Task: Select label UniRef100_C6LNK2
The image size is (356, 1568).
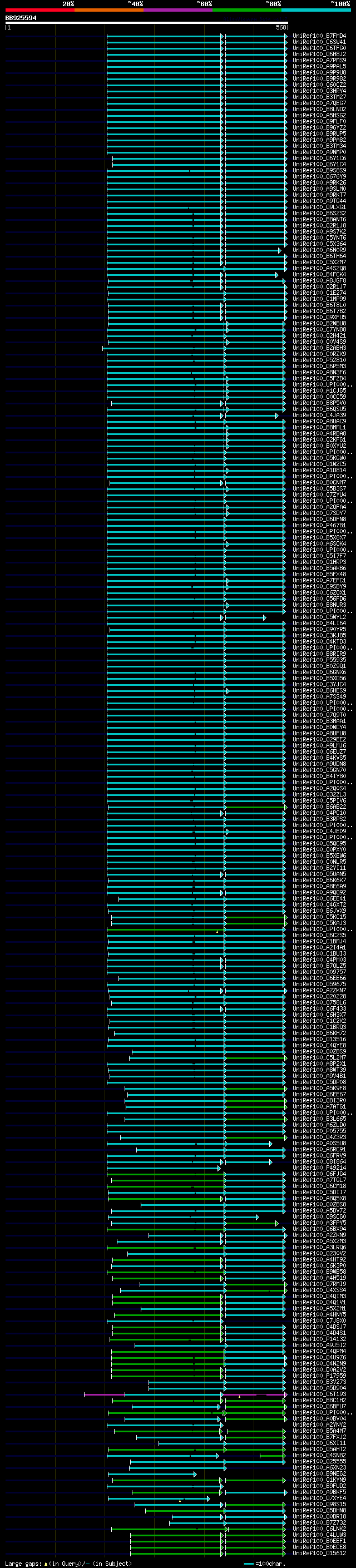Action: [x=319, y=1529]
